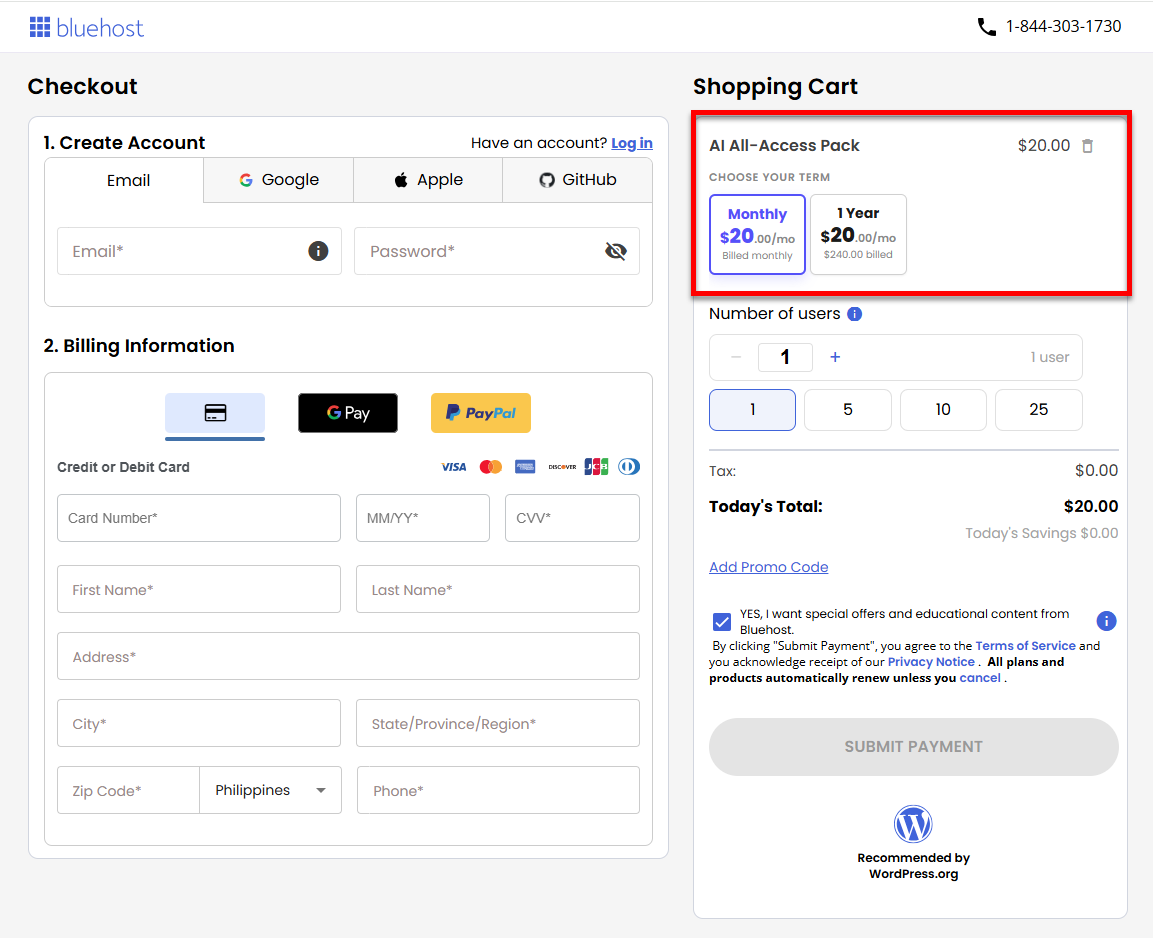Switch to the Google sign-up tab
Viewport: 1153px width, 938px height.
click(279, 180)
